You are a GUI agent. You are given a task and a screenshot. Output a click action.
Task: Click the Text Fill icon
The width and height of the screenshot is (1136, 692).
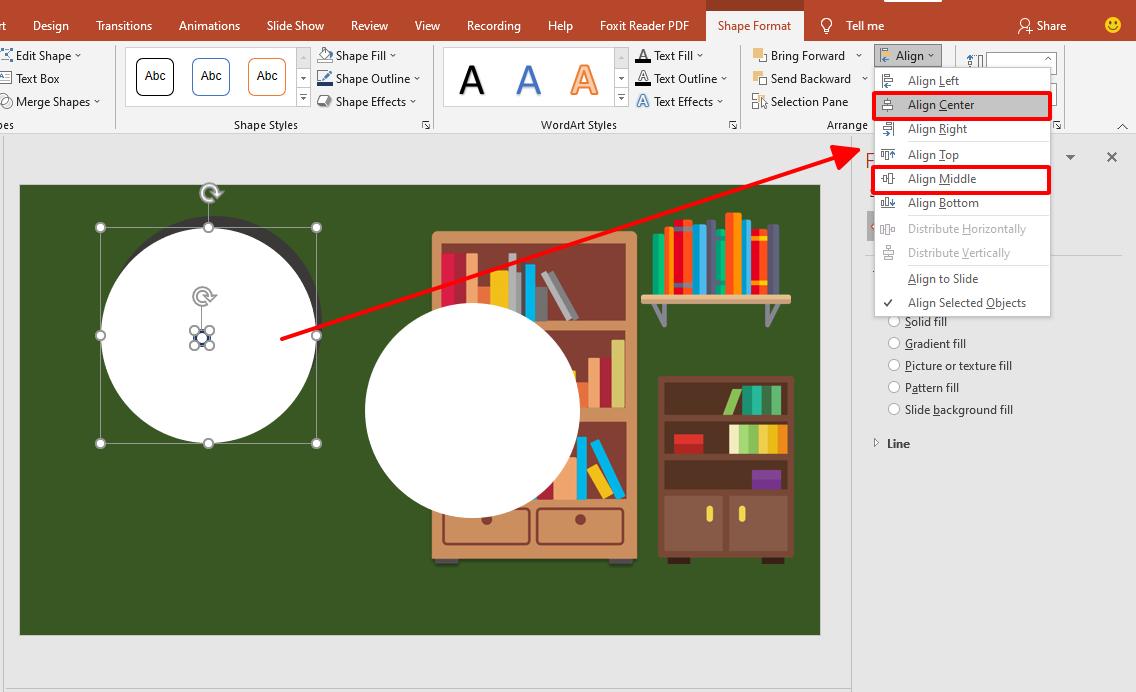644,55
